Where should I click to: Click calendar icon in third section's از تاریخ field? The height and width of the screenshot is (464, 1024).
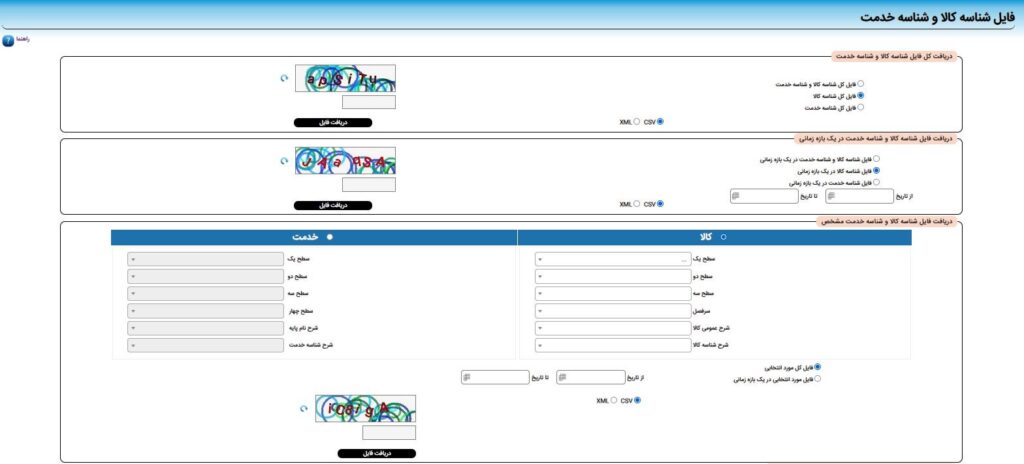point(563,377)
